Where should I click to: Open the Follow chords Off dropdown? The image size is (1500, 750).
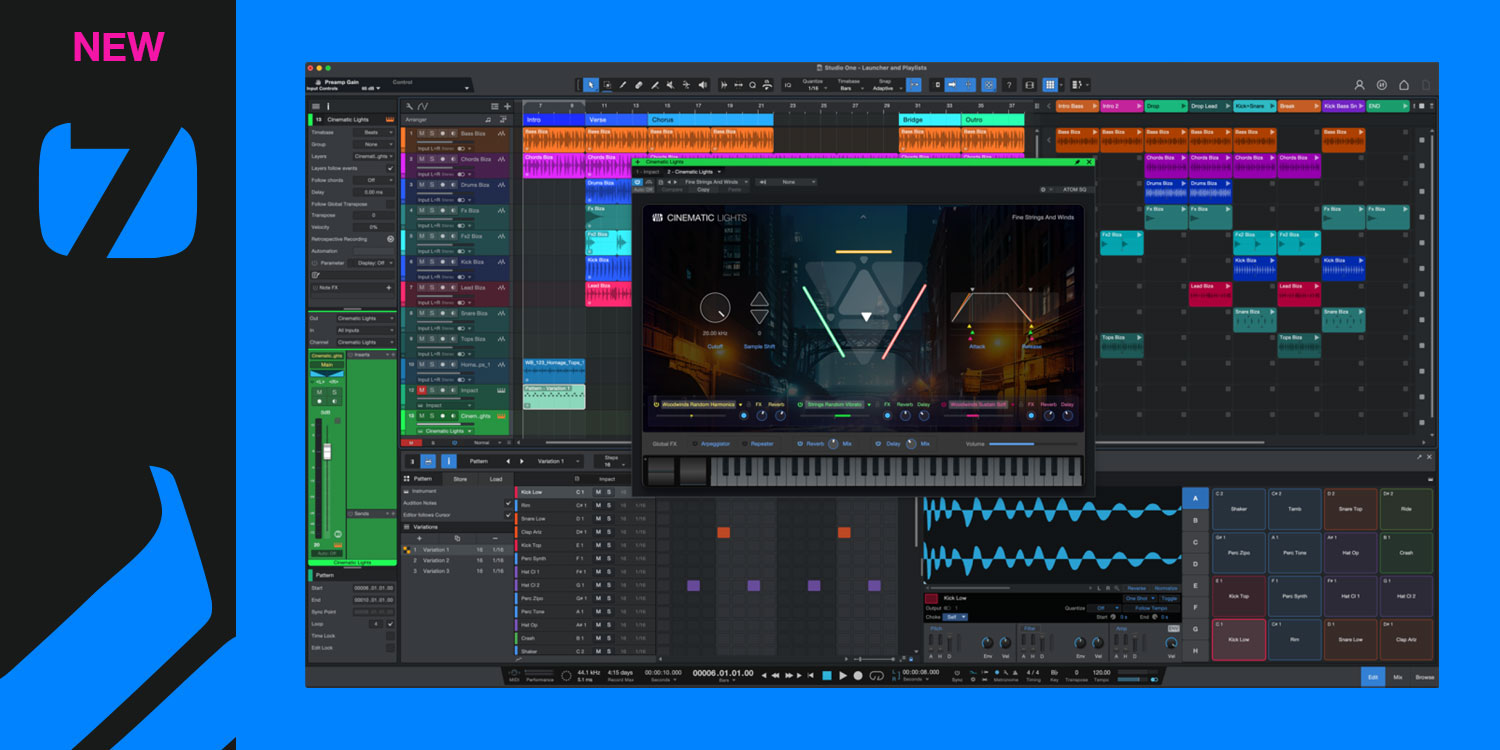[x=373, y=180]
